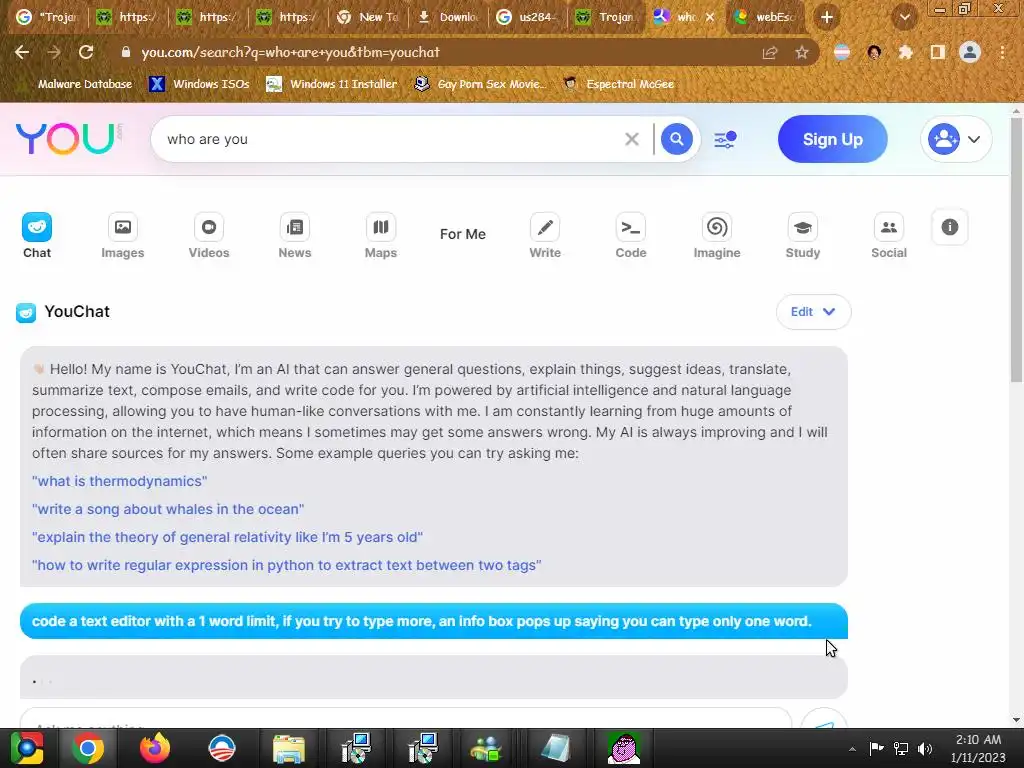Open the Write app icon
Screen dimensions: 1024x768
click(545, 236)
